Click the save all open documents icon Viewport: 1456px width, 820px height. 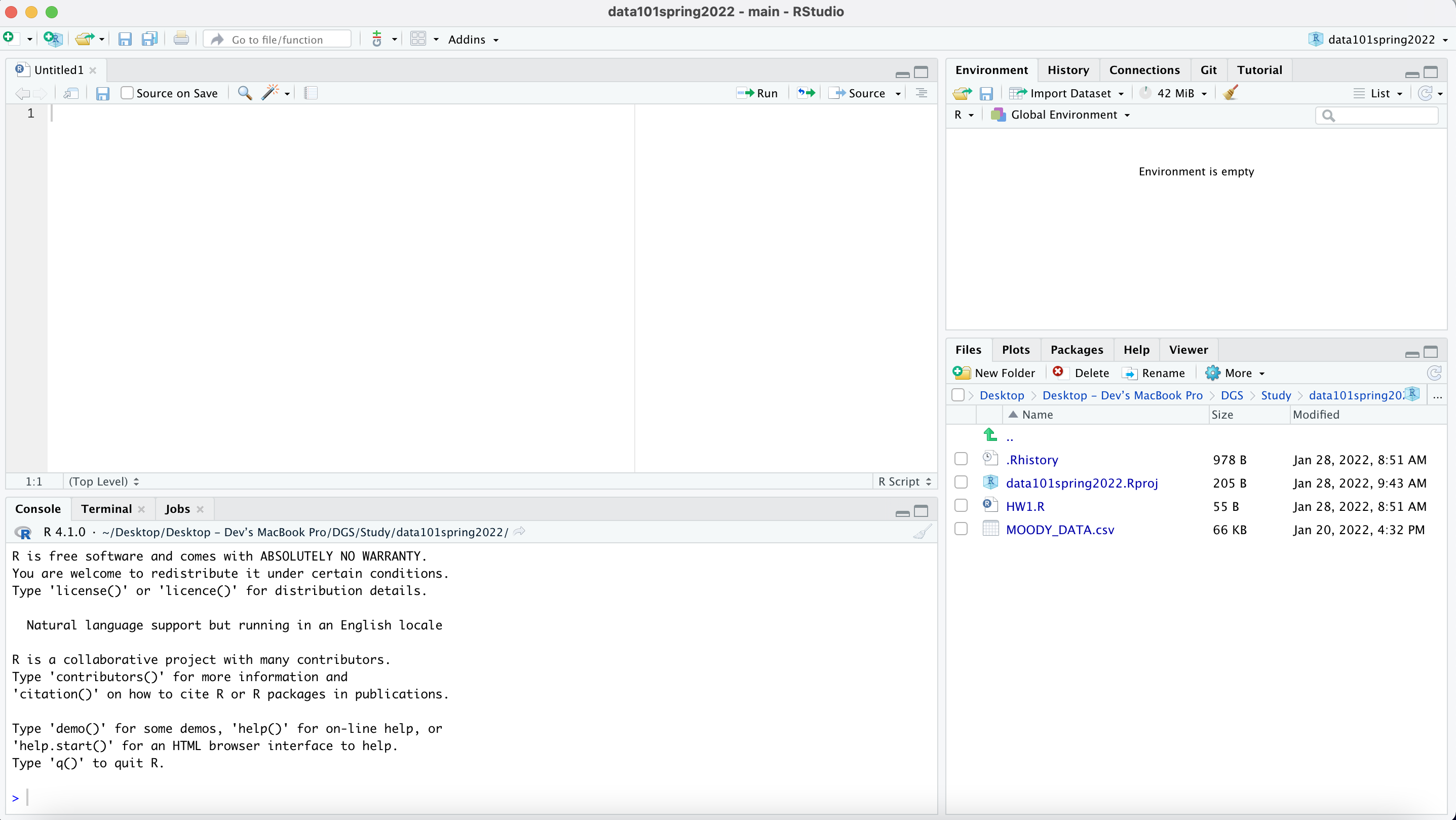[x=150, y=39]
